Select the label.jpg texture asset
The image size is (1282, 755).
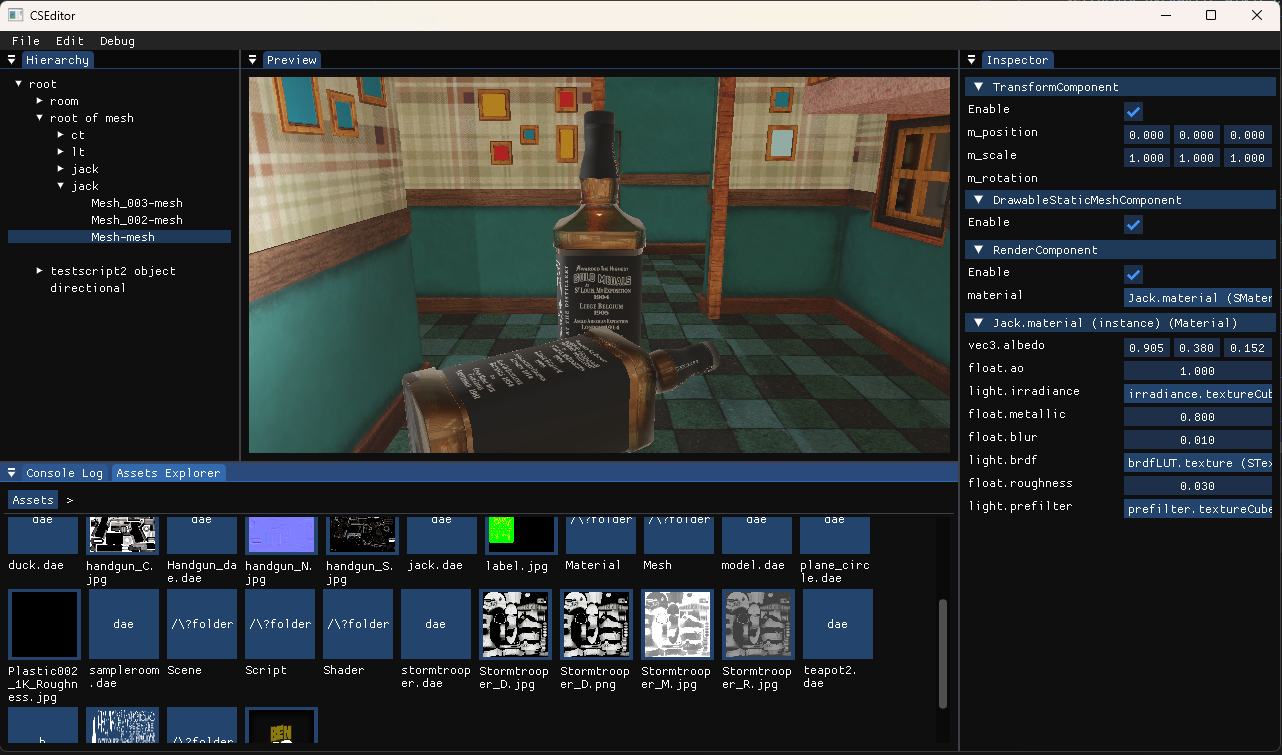(520, 535)
